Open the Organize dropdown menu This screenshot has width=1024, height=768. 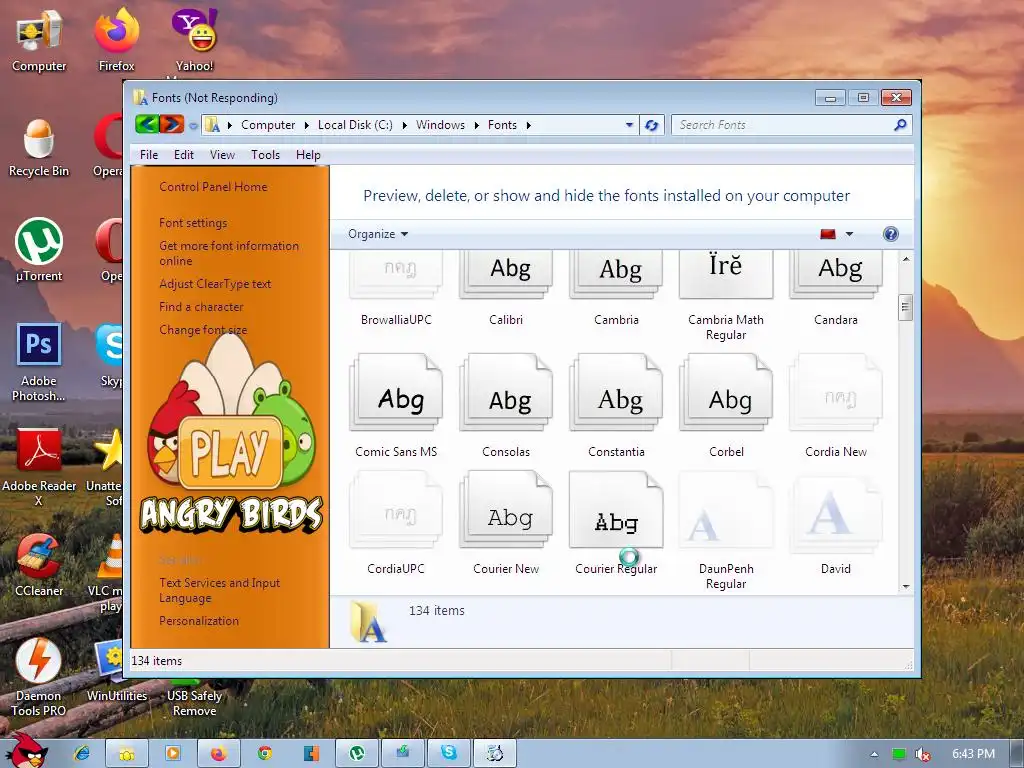coord(378,234)
